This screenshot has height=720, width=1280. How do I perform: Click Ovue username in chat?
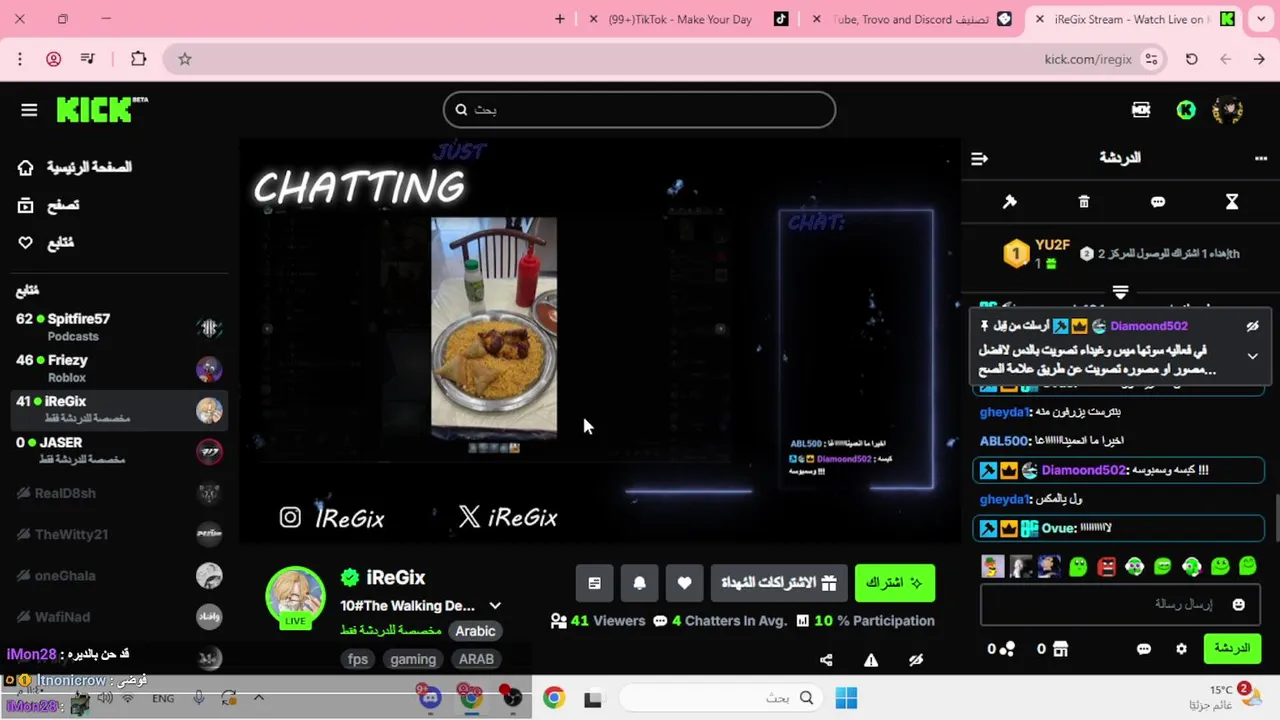pos(1059,528)
